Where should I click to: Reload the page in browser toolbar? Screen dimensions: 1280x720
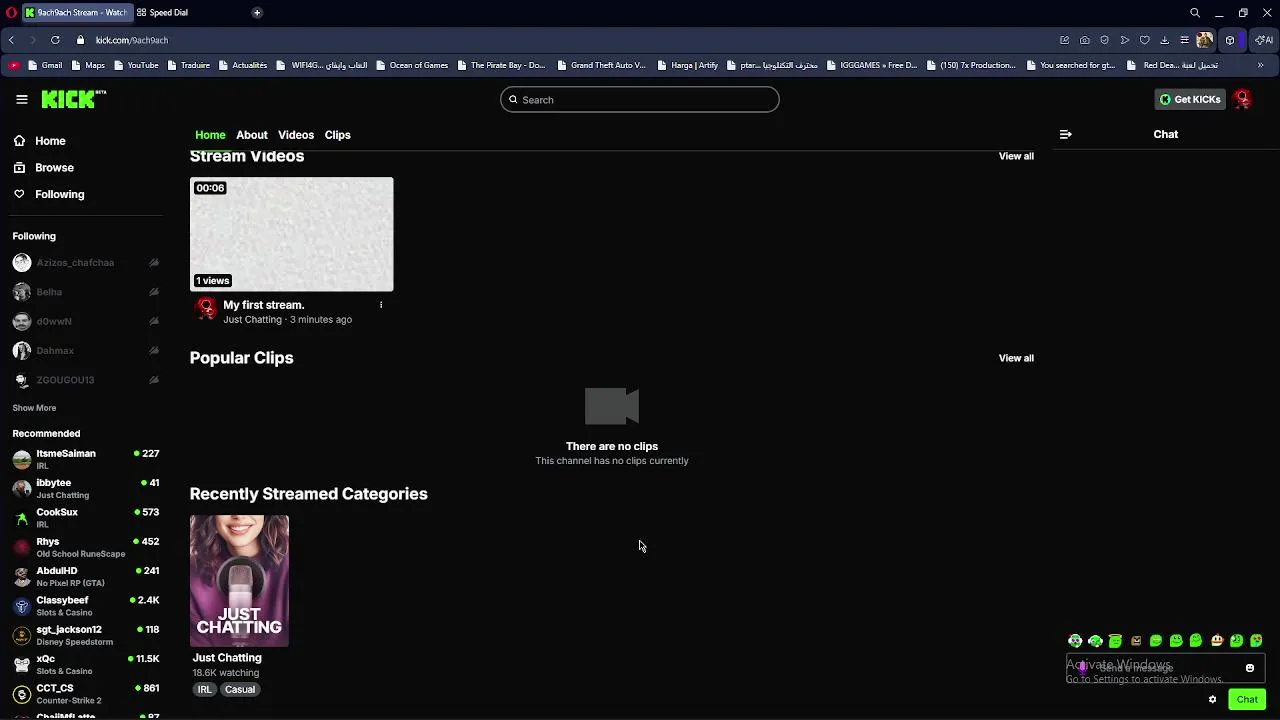coord(55,40)
